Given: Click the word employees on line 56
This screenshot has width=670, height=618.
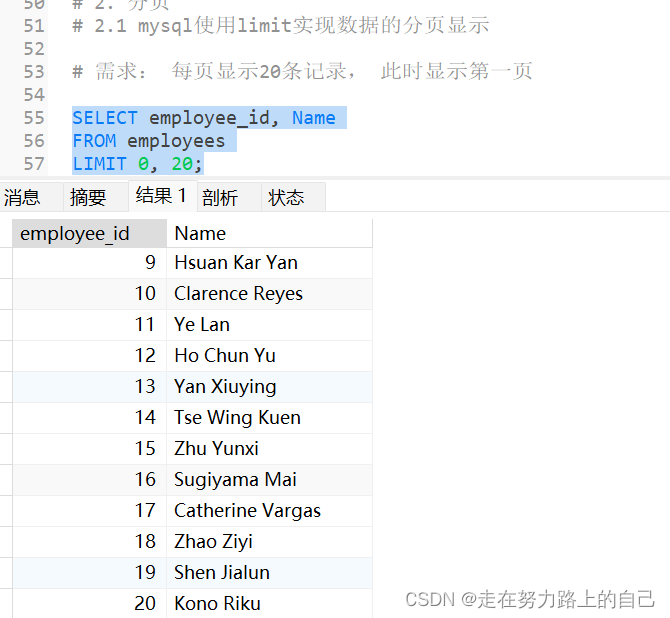Looking at the screenshot, I should pos(176,141).
